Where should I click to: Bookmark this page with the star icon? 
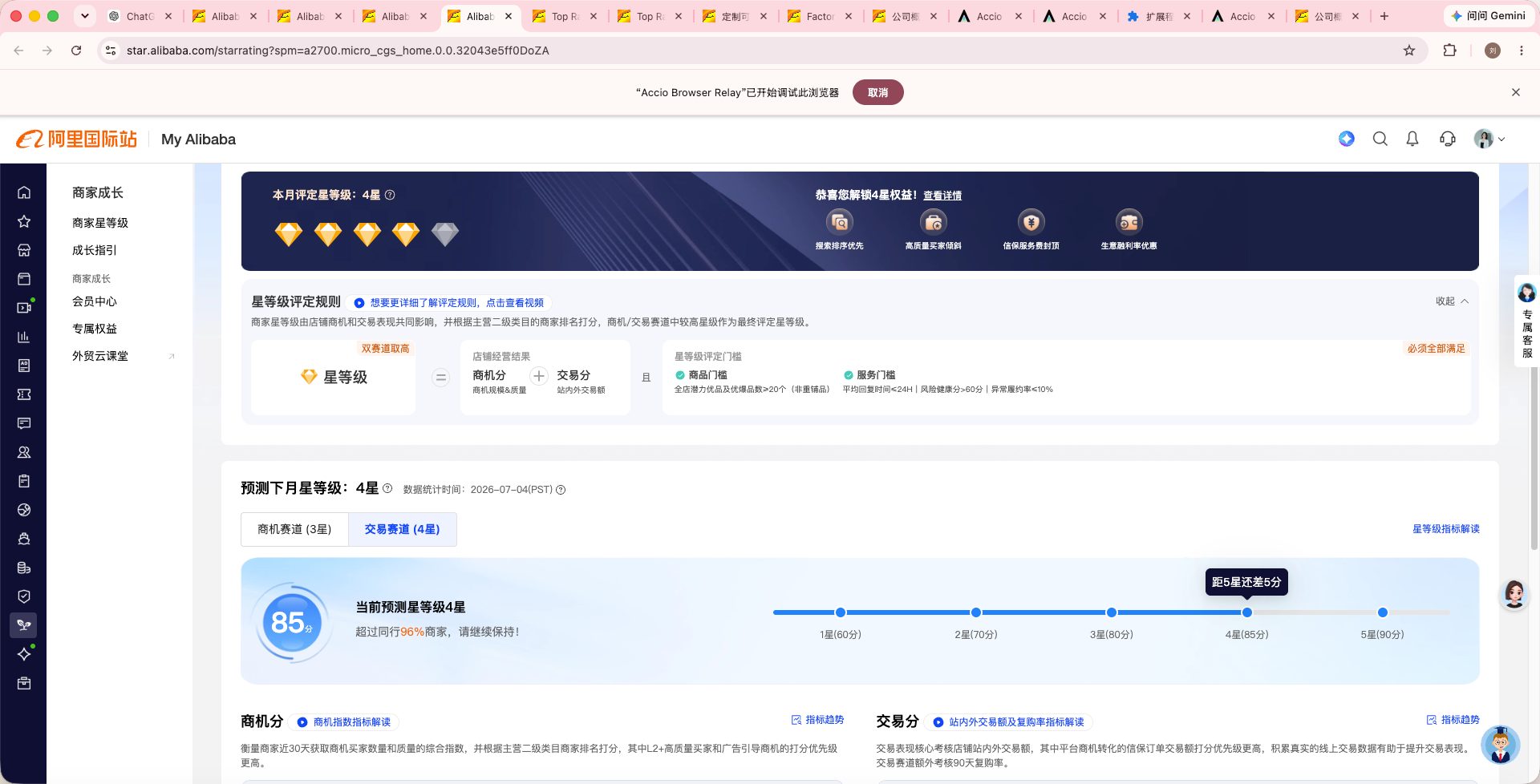coord(1409,51)
